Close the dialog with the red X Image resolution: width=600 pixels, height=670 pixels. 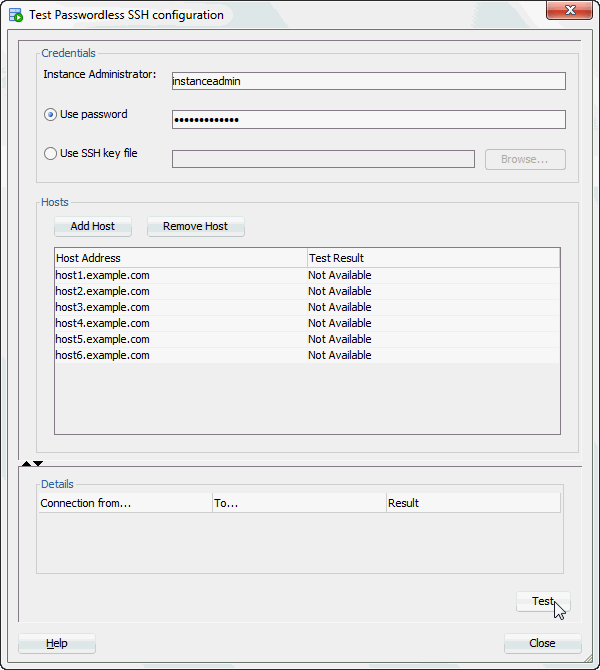coord(569,10)
